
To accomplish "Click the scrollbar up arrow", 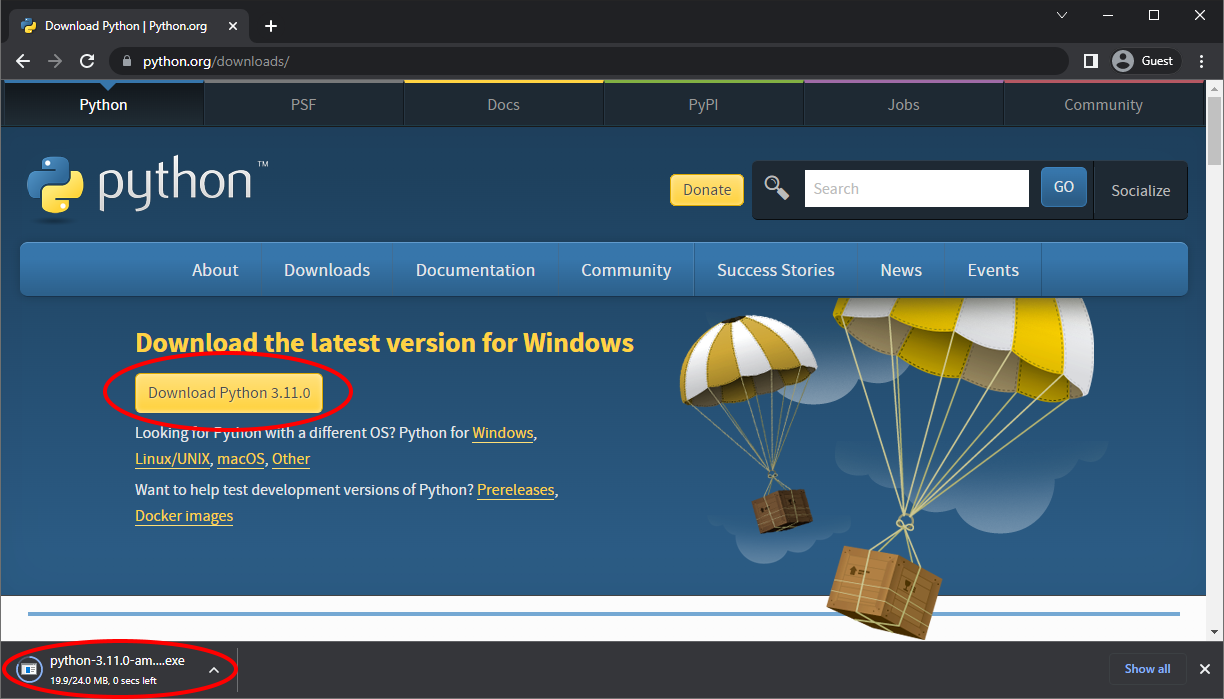I will pyautogui.click(x=1215, y=89).
